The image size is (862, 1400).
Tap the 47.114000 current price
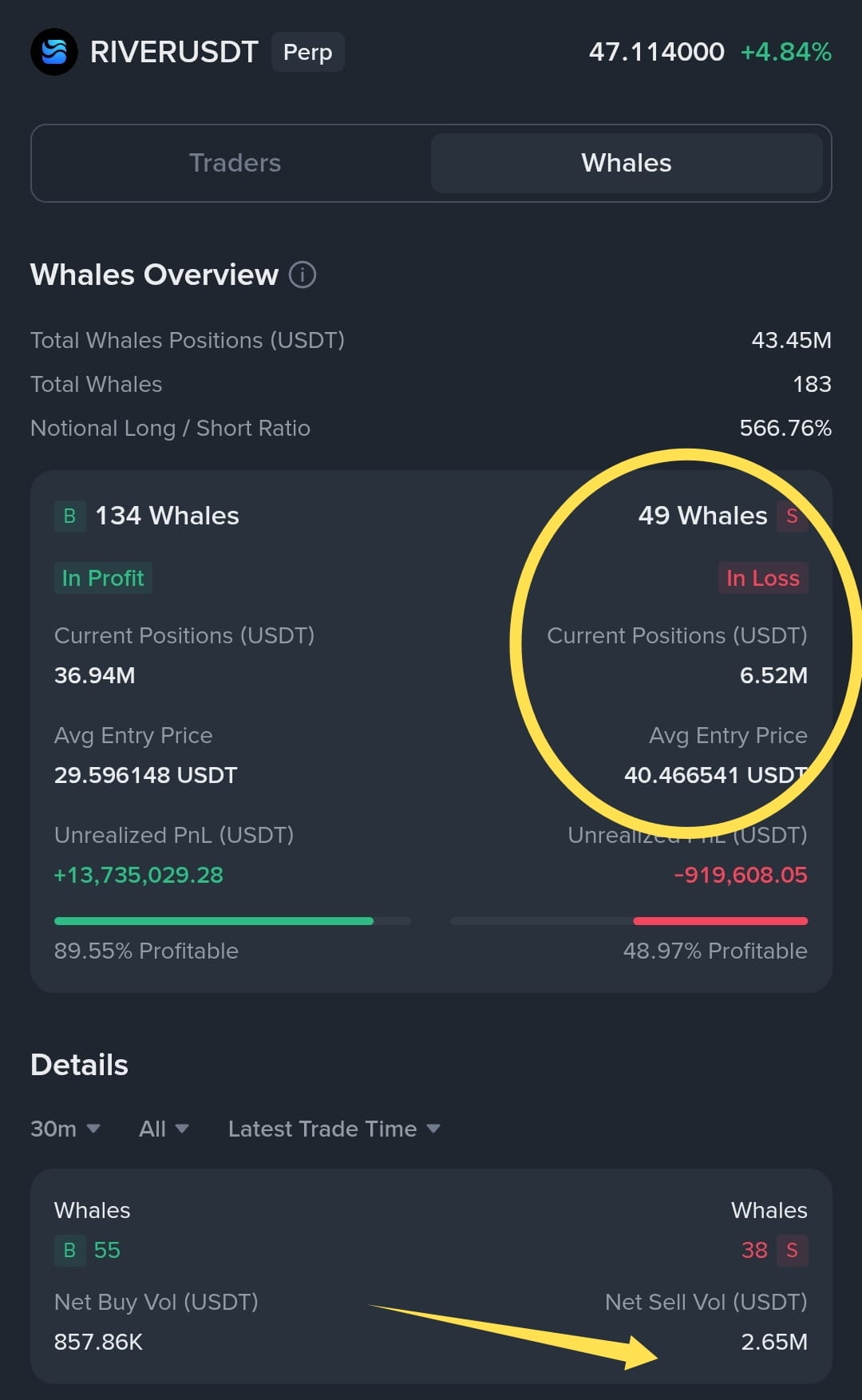click(656, 52)
